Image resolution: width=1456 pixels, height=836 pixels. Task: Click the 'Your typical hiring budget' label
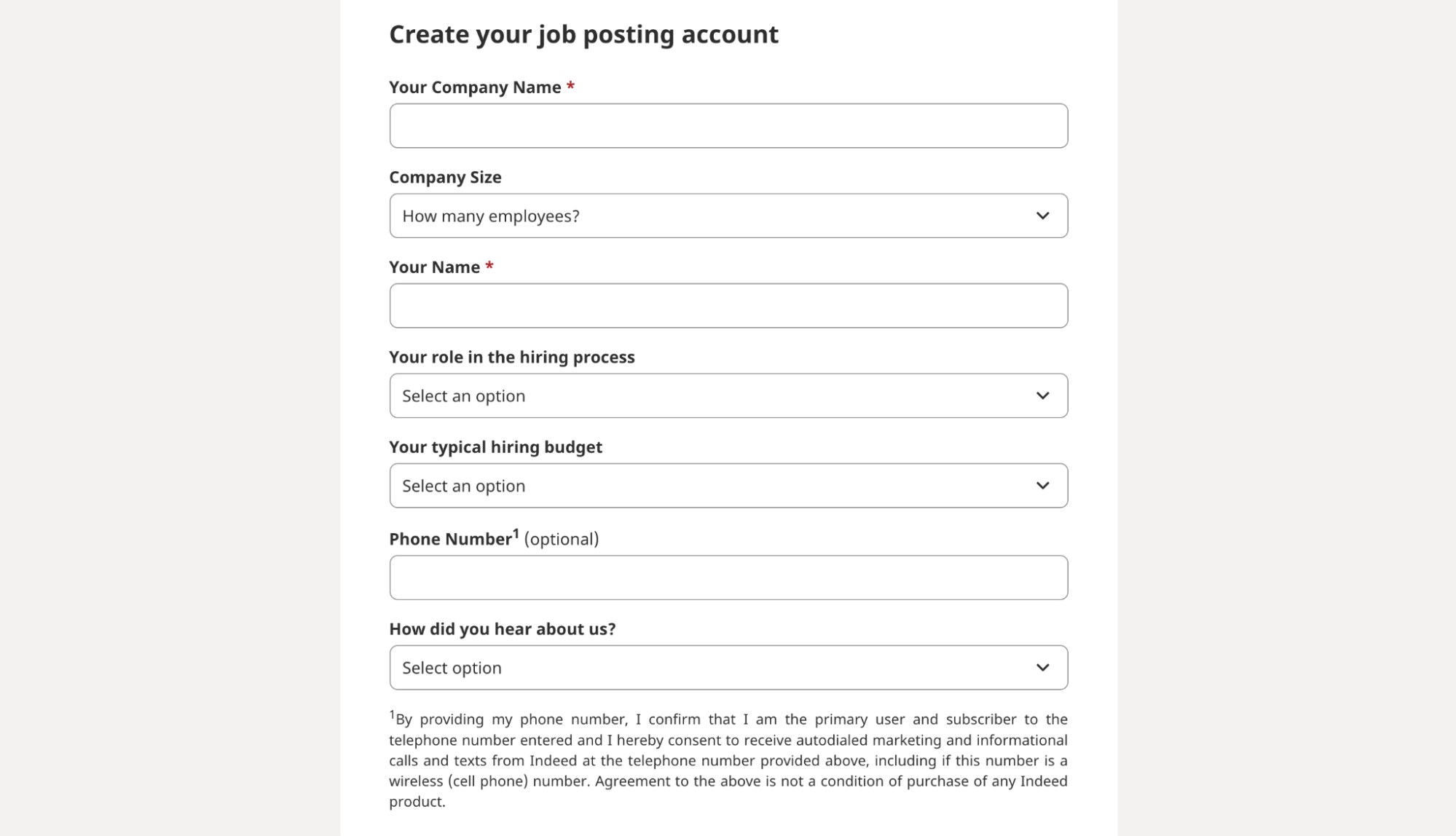tap(495, 447)
